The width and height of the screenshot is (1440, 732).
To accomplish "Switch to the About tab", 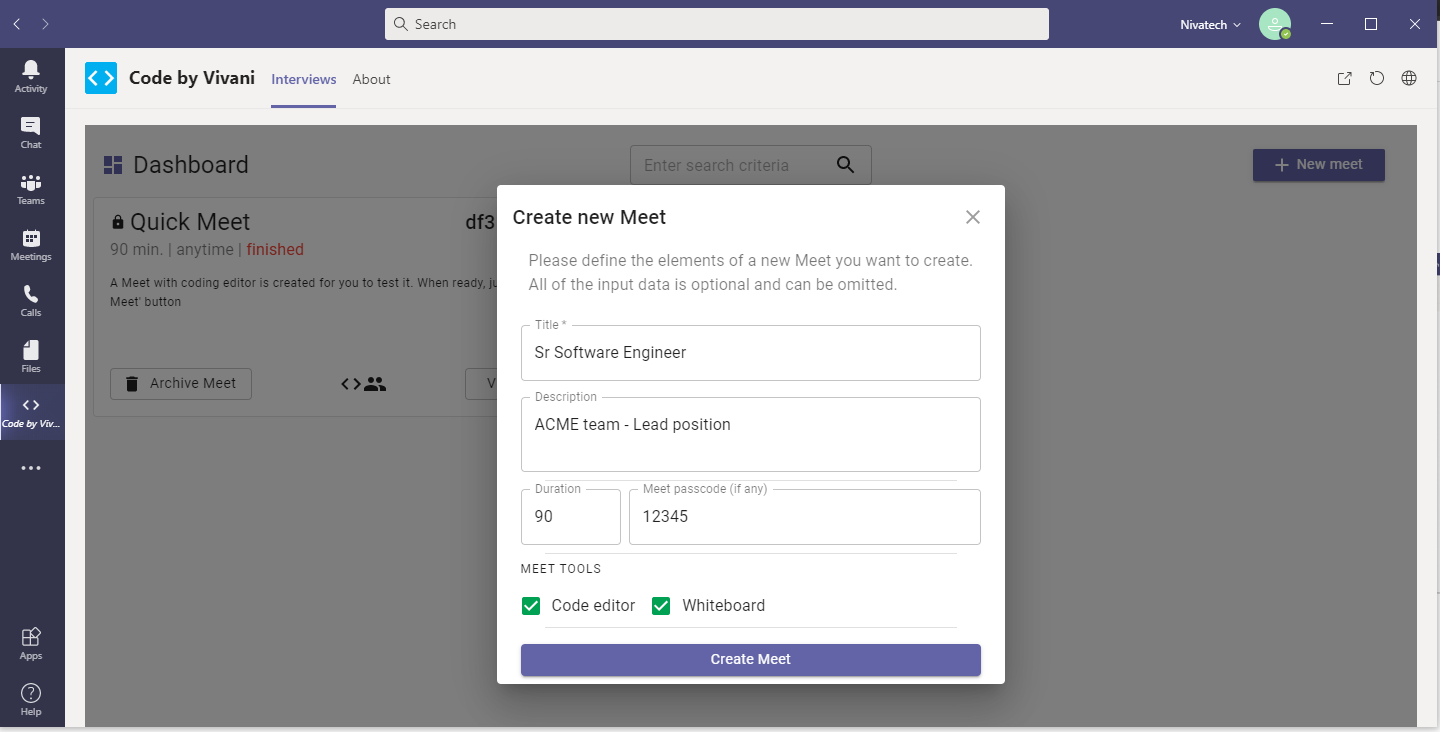I will point(371,79).
